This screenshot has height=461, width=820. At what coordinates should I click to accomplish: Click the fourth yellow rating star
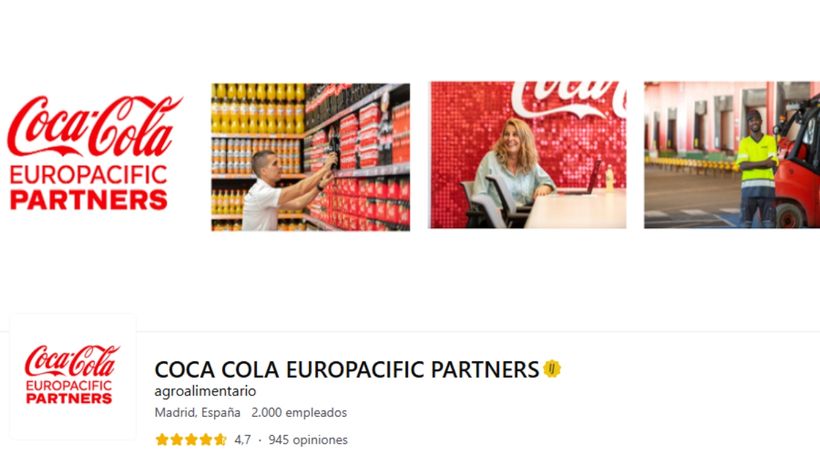click(206, 440)
